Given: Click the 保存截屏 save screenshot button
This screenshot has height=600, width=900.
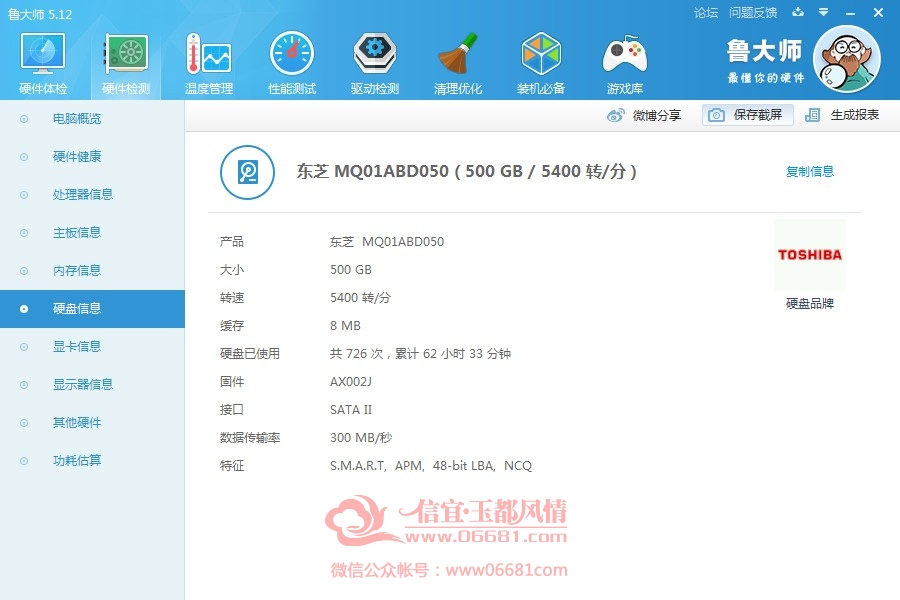Looking at the screenshot, I should pyautogui.click(x=747, y=115).
